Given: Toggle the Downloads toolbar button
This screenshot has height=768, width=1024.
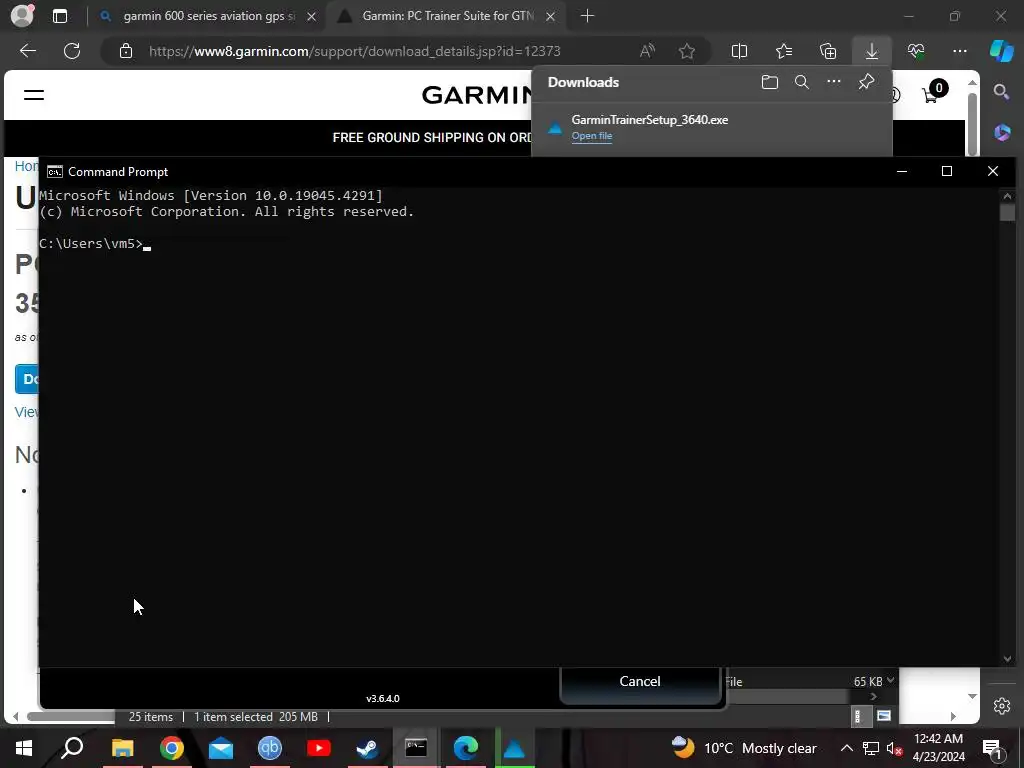Looking at the screenshot, I should coord(872,51).
